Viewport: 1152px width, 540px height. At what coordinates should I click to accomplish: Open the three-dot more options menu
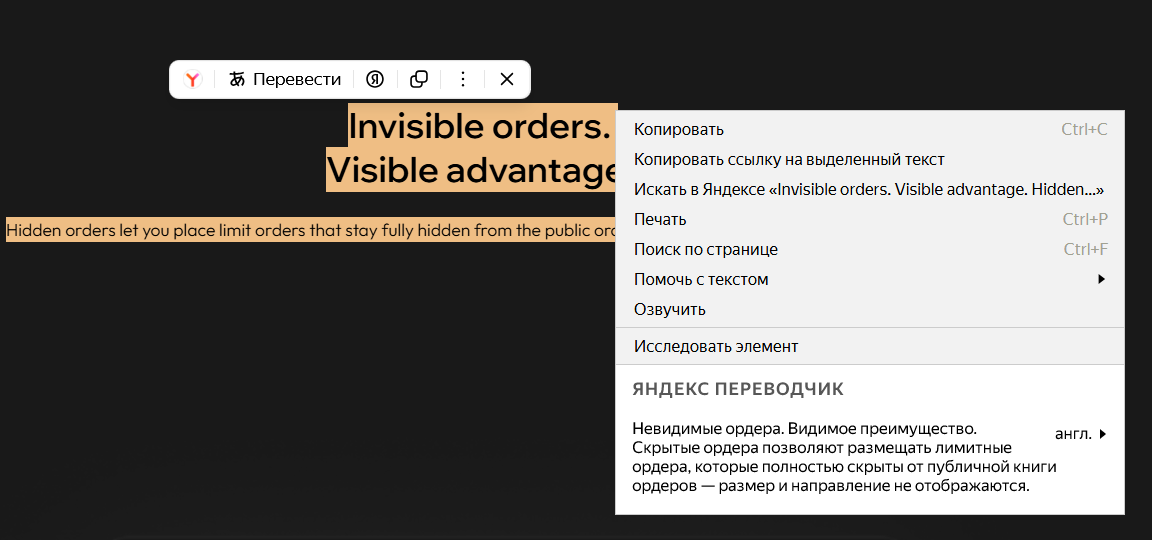pyautogui.click(x=462, y=80)
